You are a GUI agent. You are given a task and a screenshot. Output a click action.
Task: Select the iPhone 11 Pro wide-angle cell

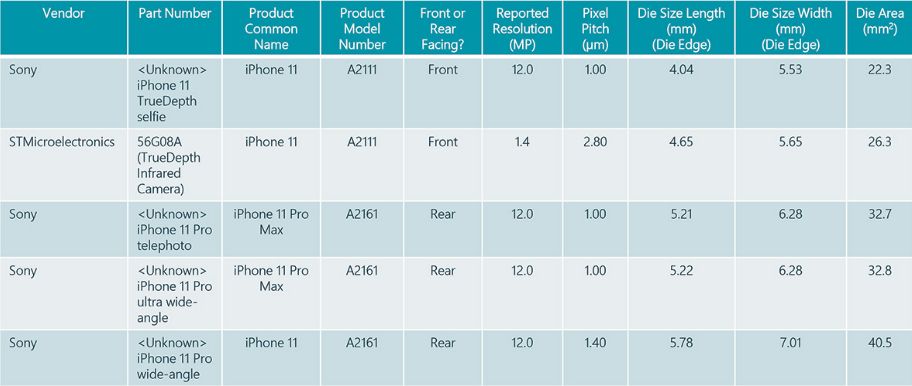point(174,358)
